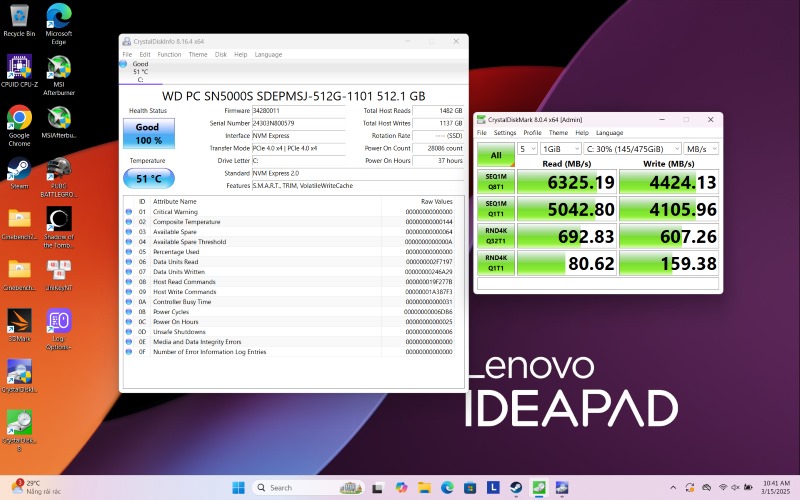The width and height of the screenshot is (800, 500).
Task: Open the MSIAfterbu... desktop shortcut
Action: (x=59, y=122)
